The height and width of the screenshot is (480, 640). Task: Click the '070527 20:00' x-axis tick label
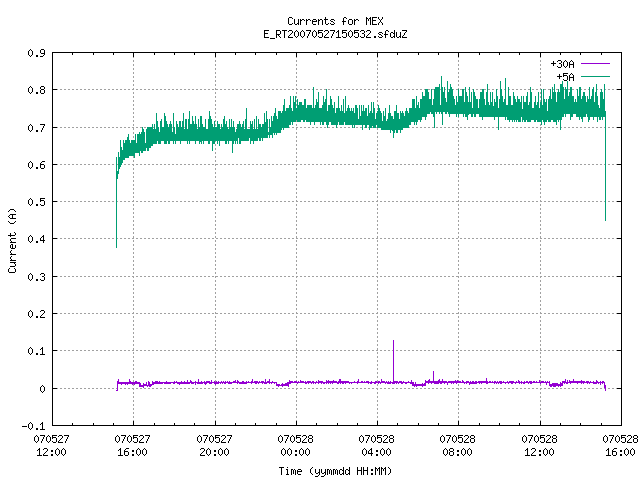pyautogui.click(x=214, y=446)
